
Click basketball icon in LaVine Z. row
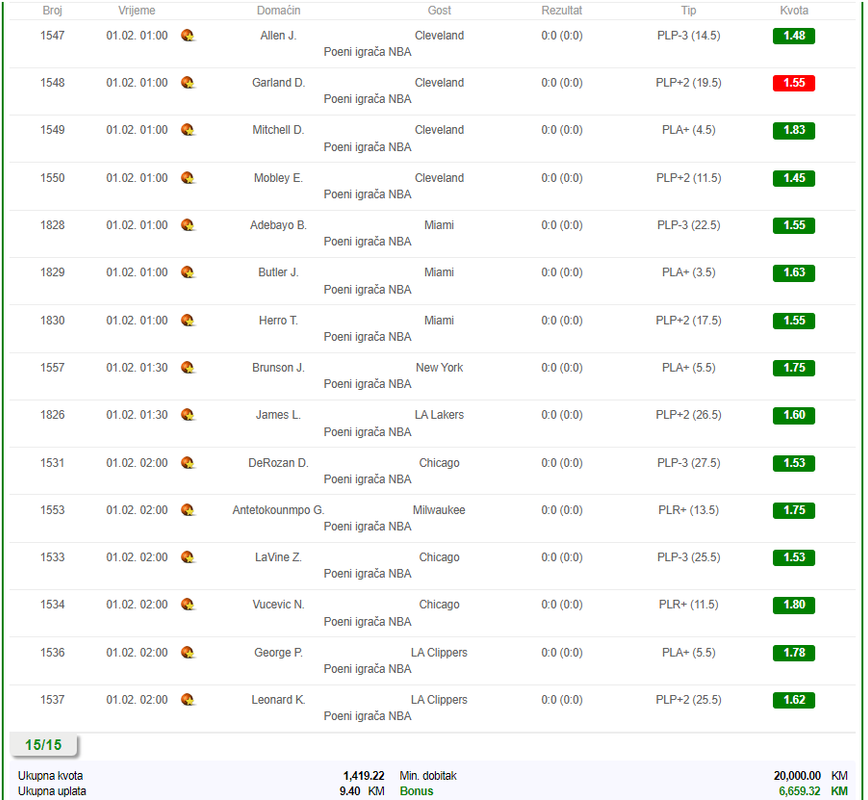coord(188,557)
